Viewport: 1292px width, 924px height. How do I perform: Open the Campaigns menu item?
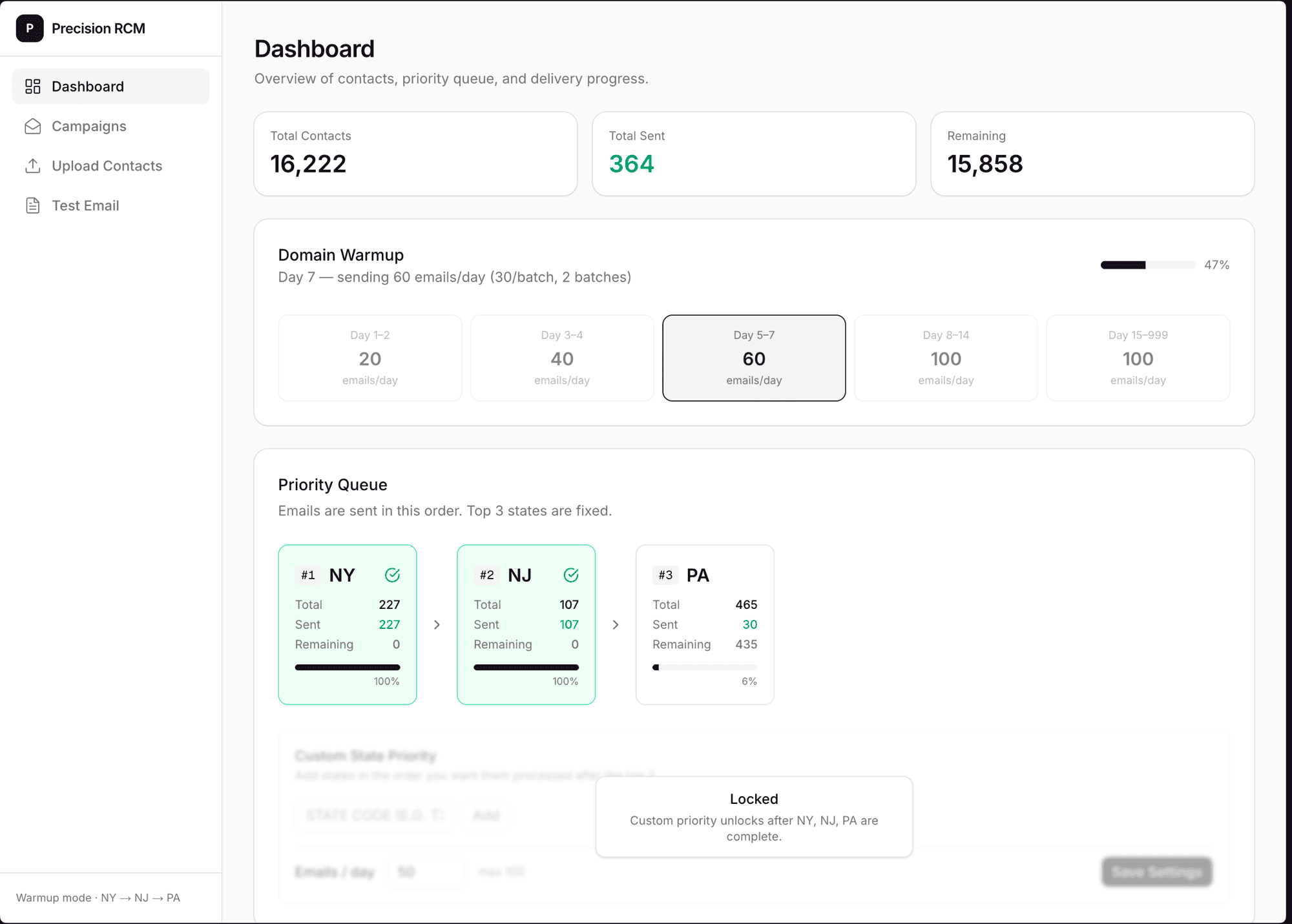point(89,127)
